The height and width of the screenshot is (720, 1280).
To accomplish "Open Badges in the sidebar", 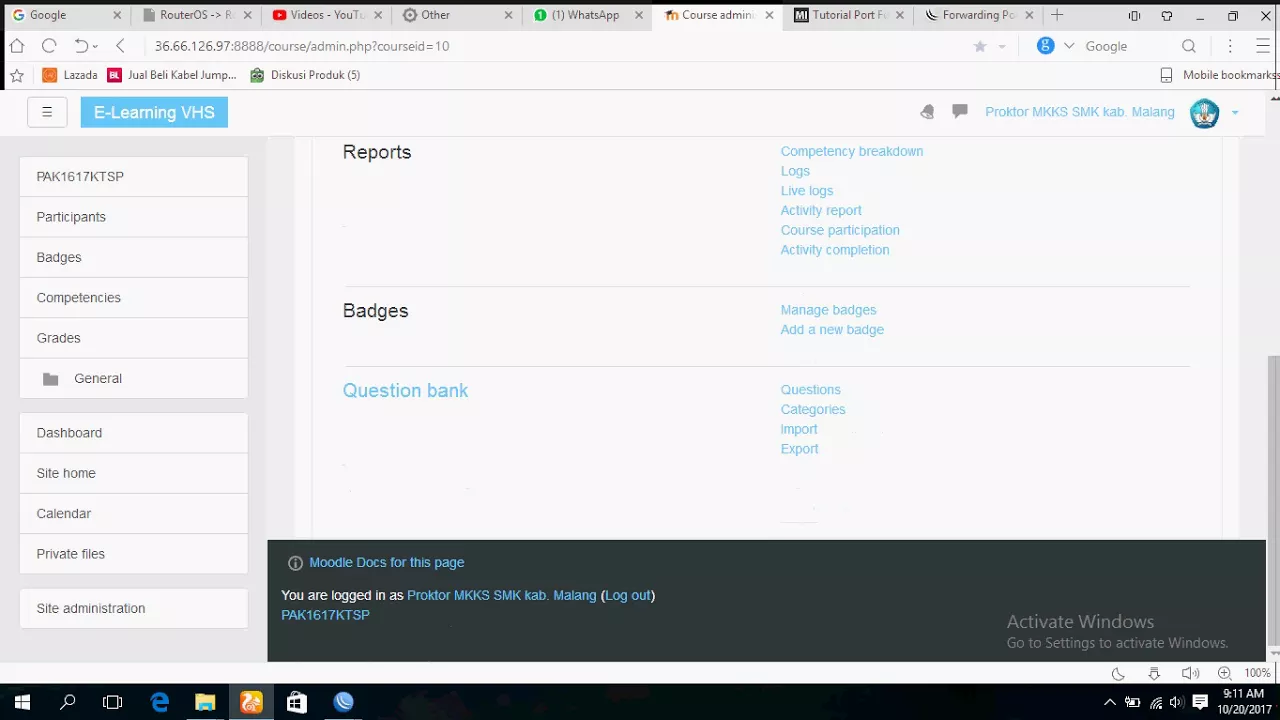I will point(134,257).
